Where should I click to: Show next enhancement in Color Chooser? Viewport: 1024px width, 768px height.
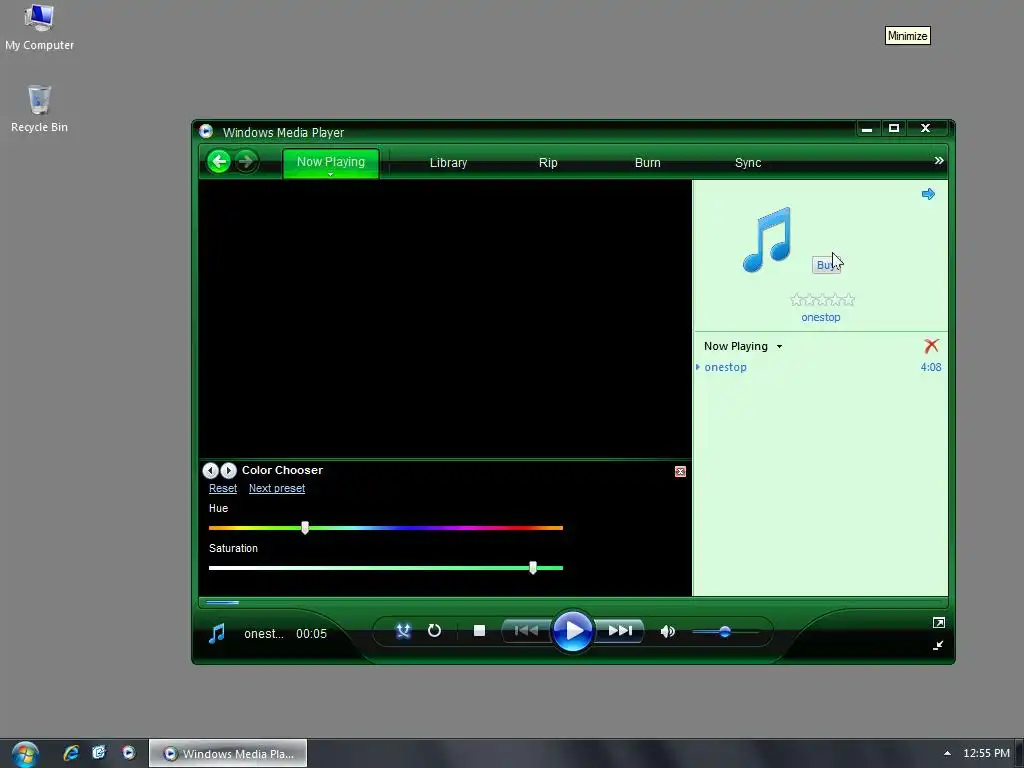coord(228,470)
